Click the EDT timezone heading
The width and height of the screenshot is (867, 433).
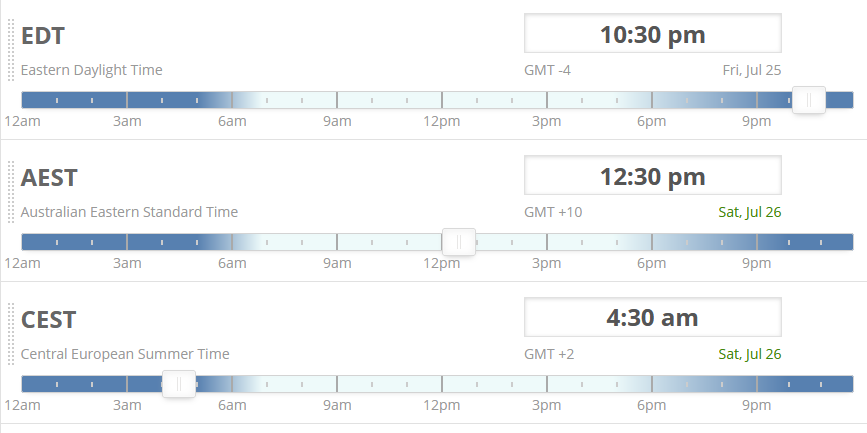pyautogui.click(x=43, y=36)
